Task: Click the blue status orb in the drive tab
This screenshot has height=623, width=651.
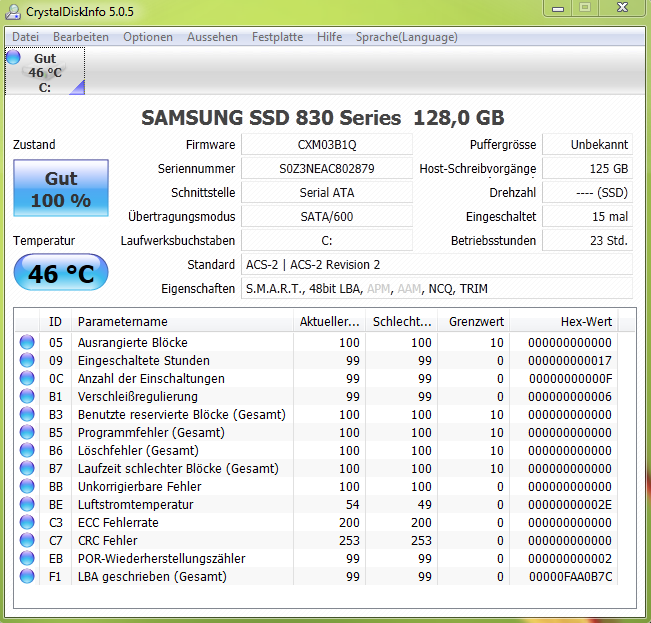Action: coord(13,57)
